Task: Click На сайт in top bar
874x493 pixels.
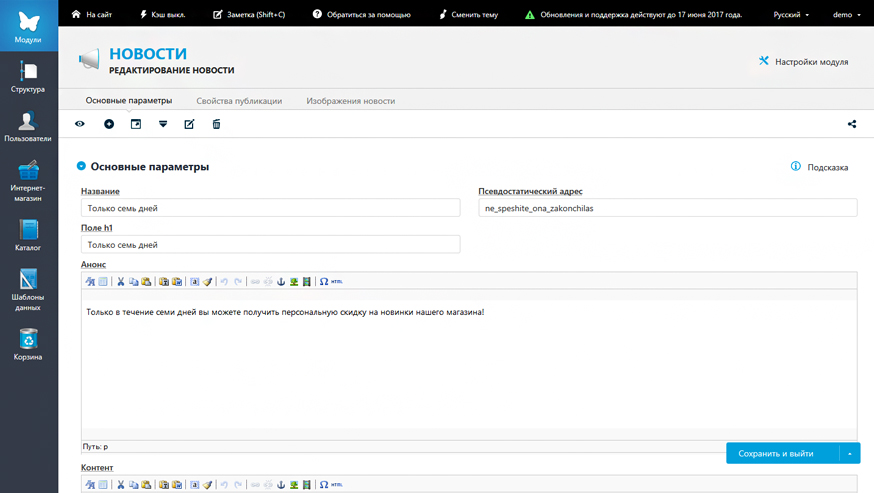Action: tap(92, 14)
